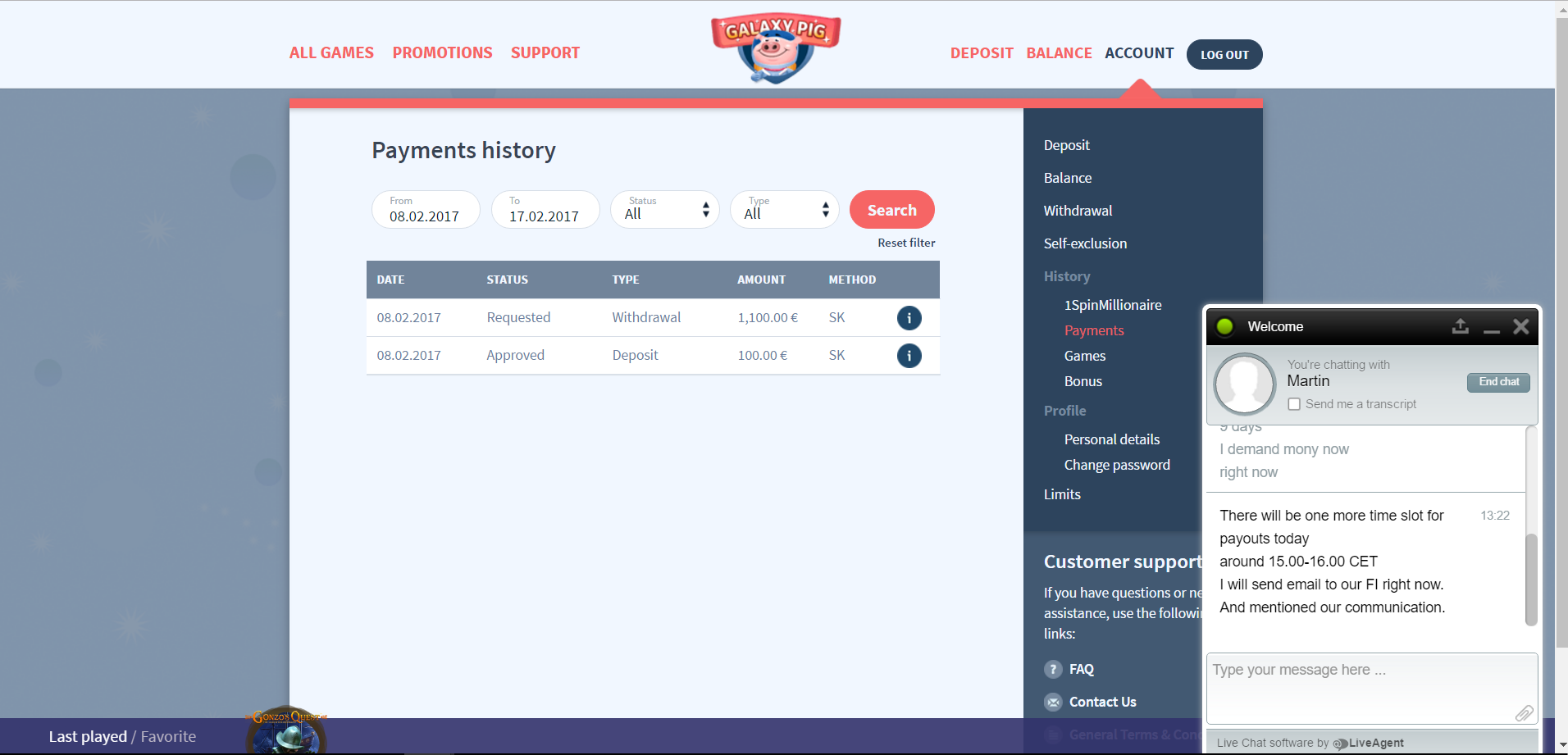Image resolution: width=1568 pixels, height=755 pixels.
Task: Close the live chat window
Action: click(1521, 326)
